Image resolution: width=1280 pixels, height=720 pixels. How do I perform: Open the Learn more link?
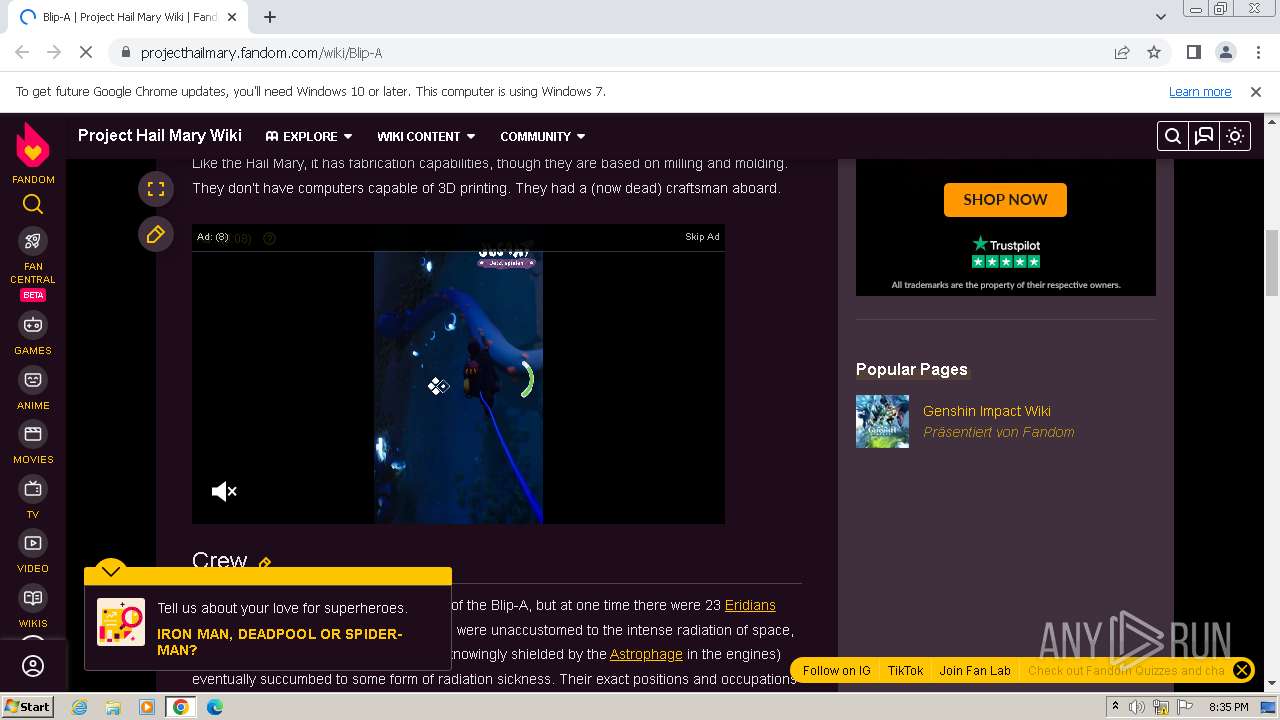(1200, 91)
